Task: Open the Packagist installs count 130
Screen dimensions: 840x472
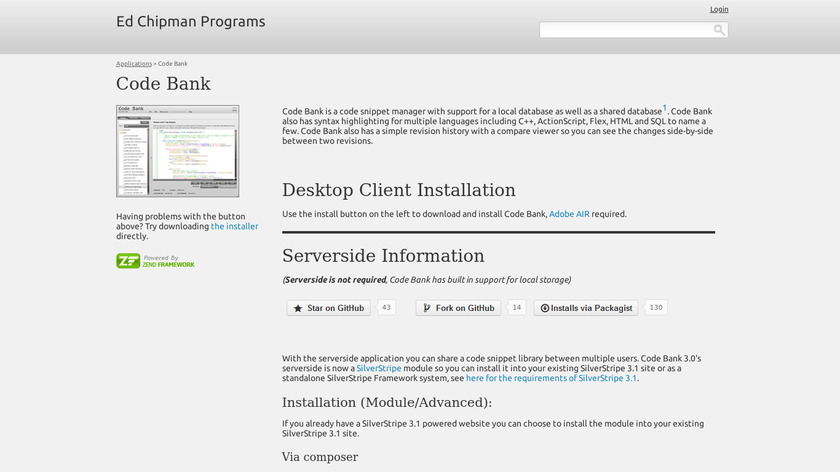Action: 655,308
